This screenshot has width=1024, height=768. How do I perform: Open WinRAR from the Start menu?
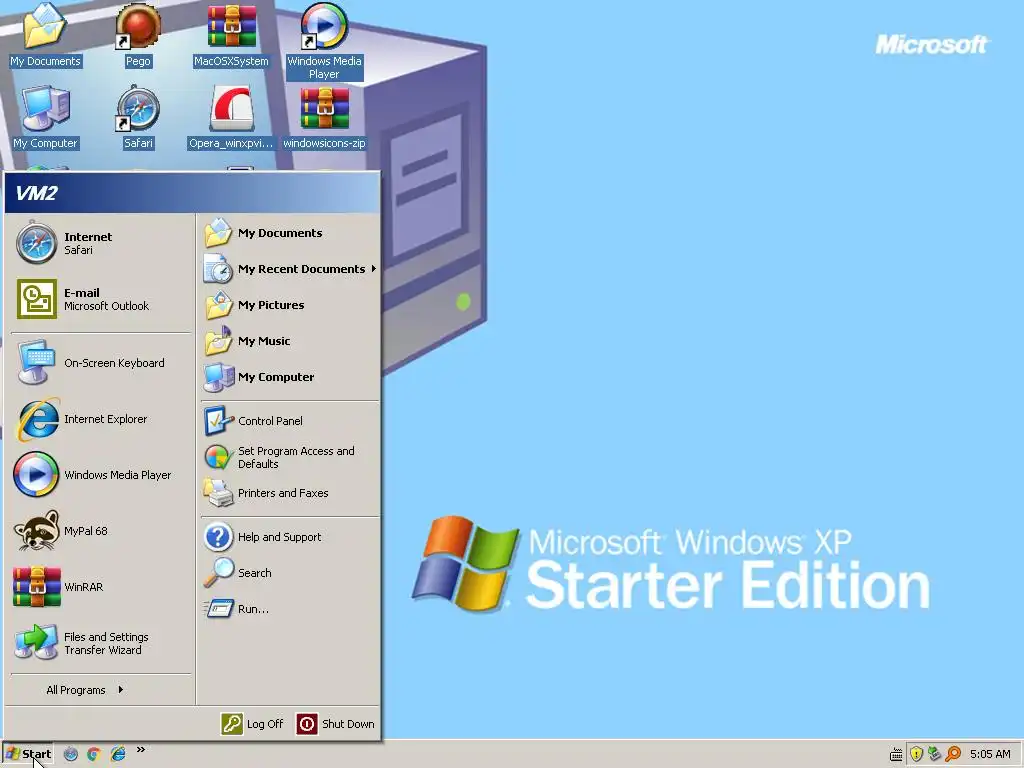pyautogui.click(x=99, y=587)
